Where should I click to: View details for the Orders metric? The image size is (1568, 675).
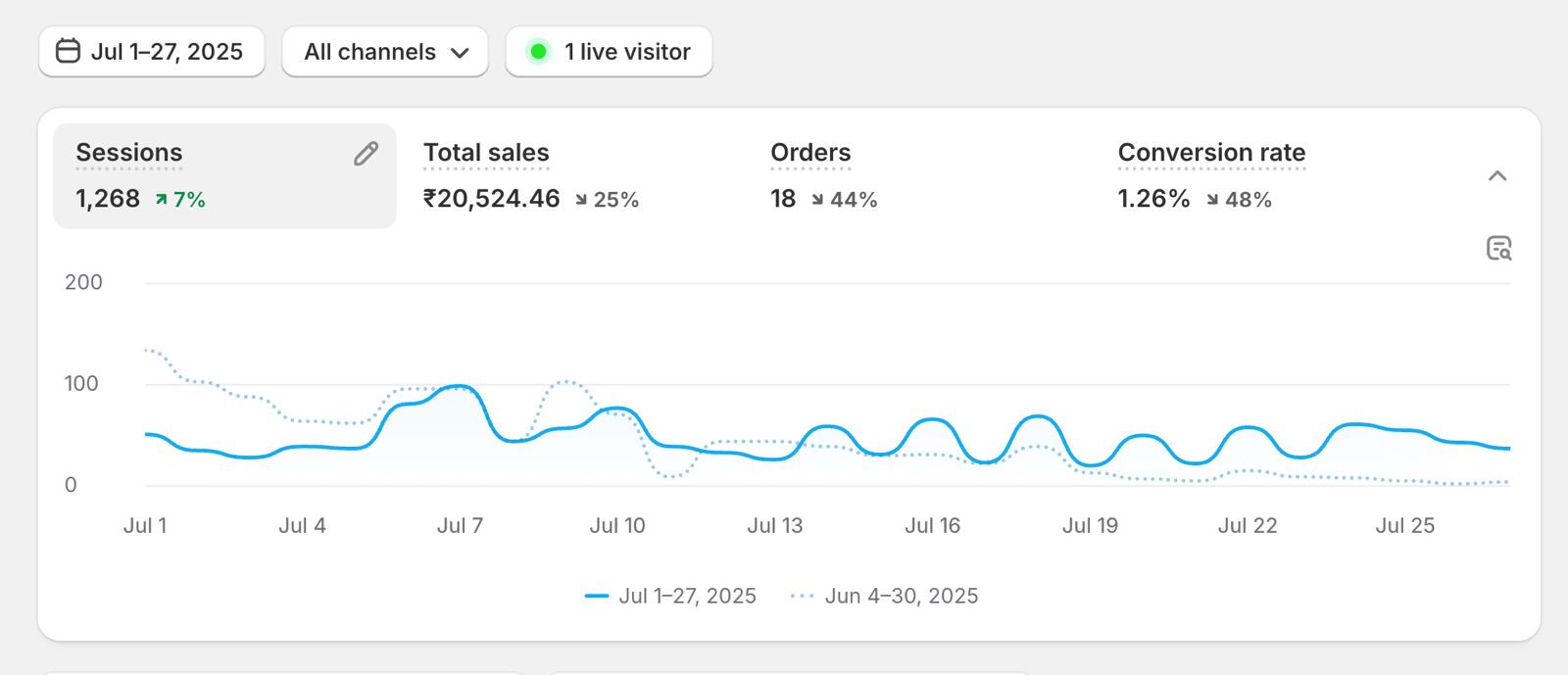[x=810, y=153]
